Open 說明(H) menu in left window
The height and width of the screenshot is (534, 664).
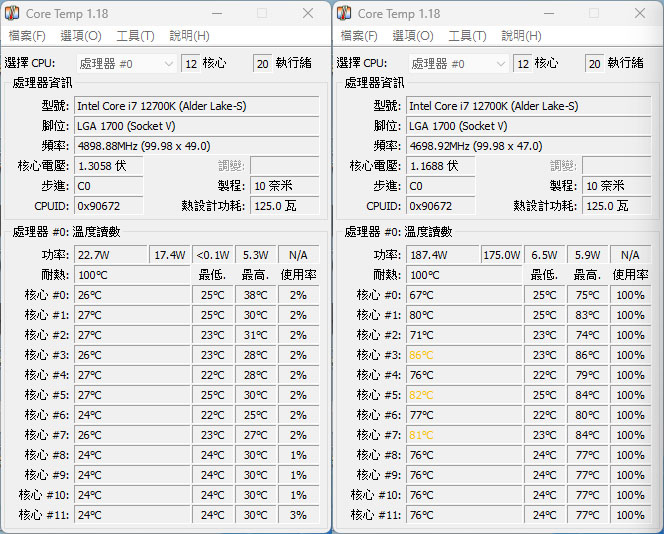(189, 36)
